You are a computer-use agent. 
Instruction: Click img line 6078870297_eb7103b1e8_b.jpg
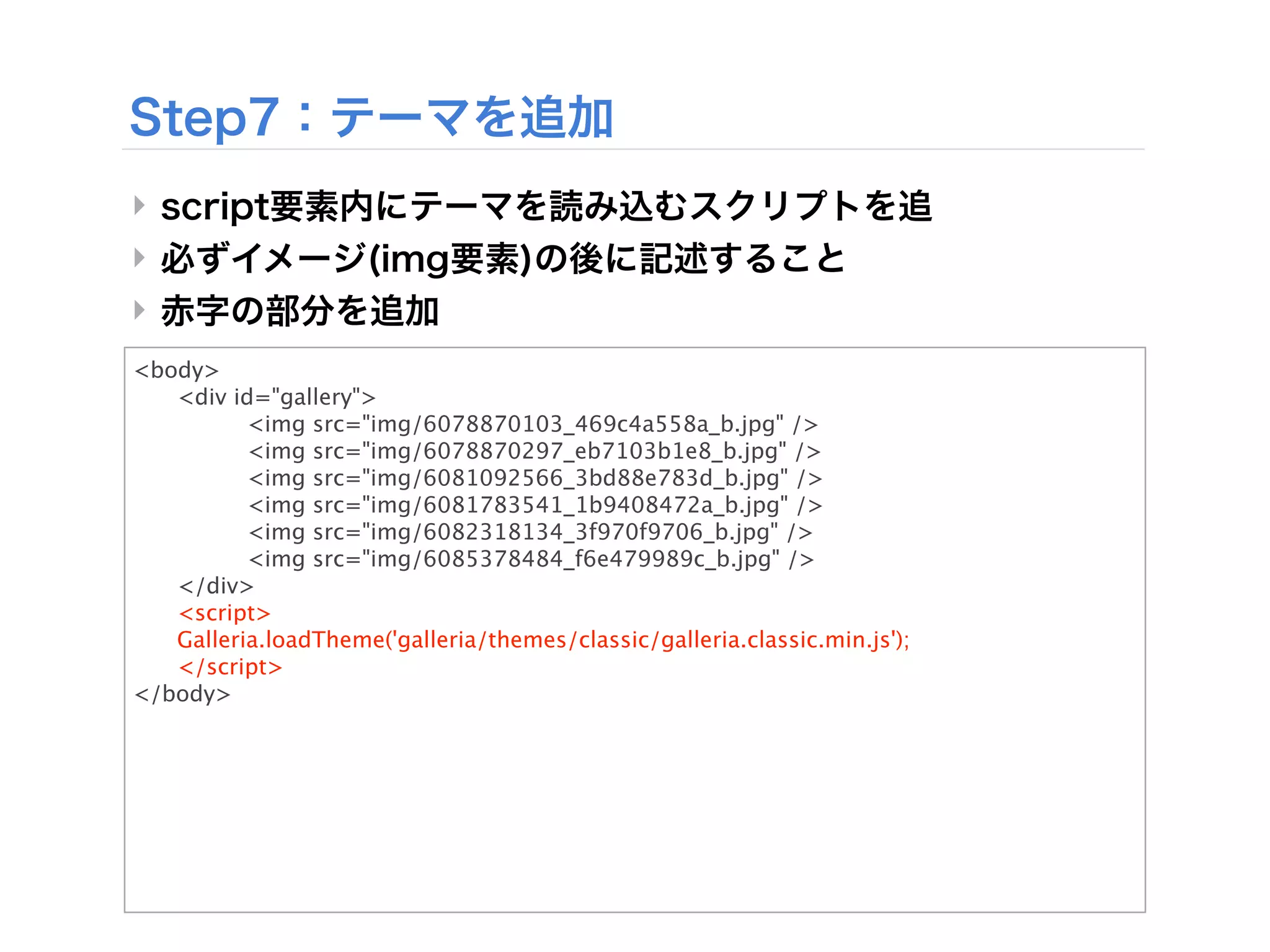point(535,451)
